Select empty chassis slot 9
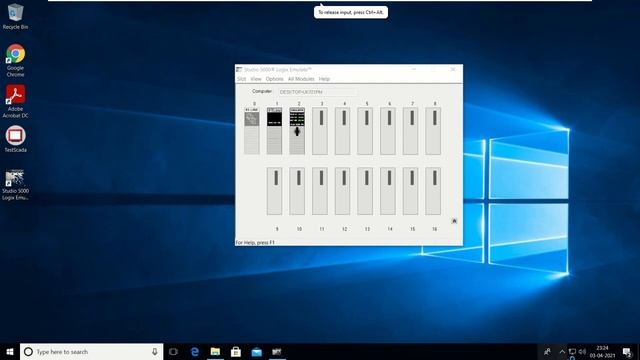 (x=274, y=191)
